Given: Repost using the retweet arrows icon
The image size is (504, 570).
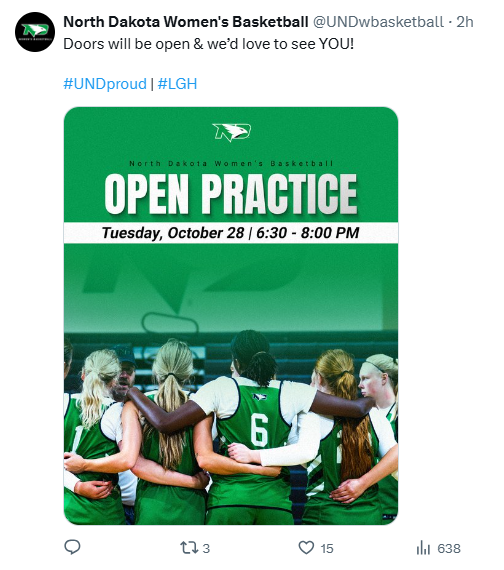Looking at the screenshot, I should (189, 547).
